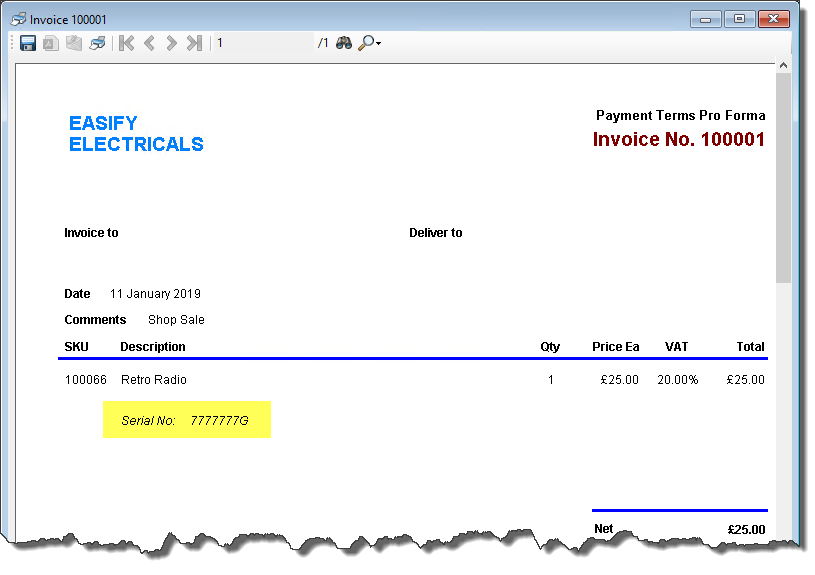Click the scrollbar up arrow
This screenshot has height=575, width=815.
[x=783, y=65]
